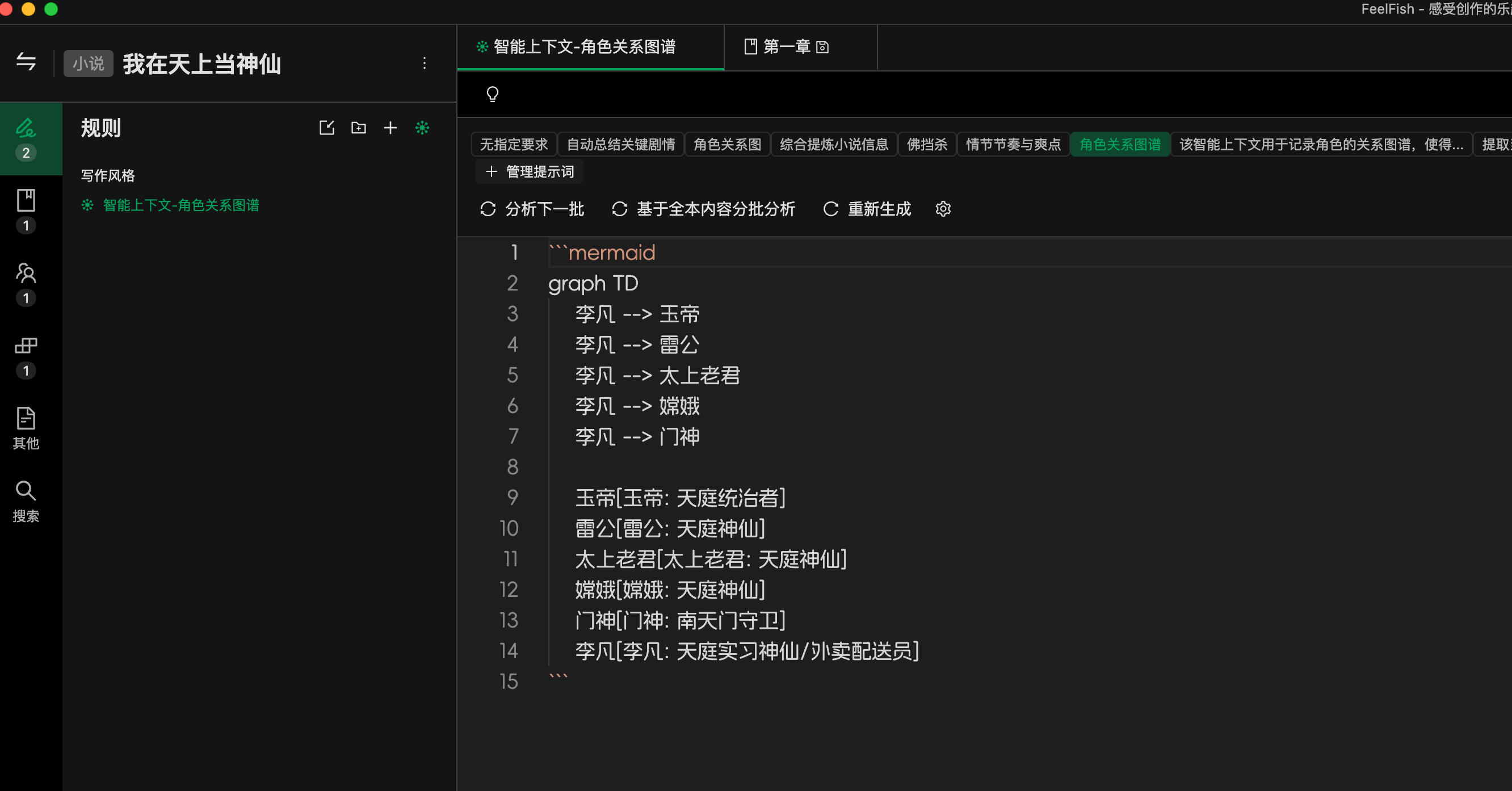
Task: Click 分析下一批 button
Action: (532, 209)
